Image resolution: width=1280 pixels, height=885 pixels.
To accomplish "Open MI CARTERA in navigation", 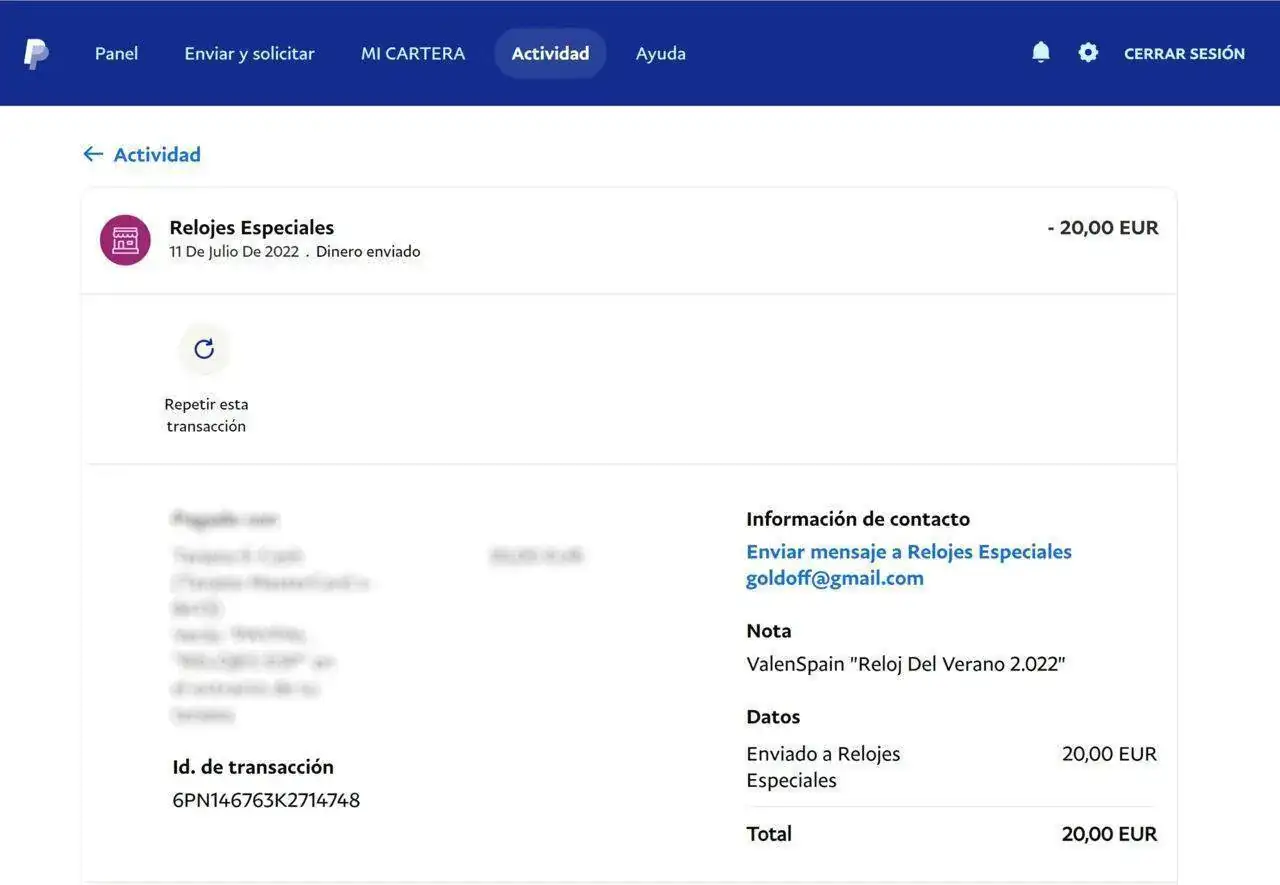I will 413,54.
